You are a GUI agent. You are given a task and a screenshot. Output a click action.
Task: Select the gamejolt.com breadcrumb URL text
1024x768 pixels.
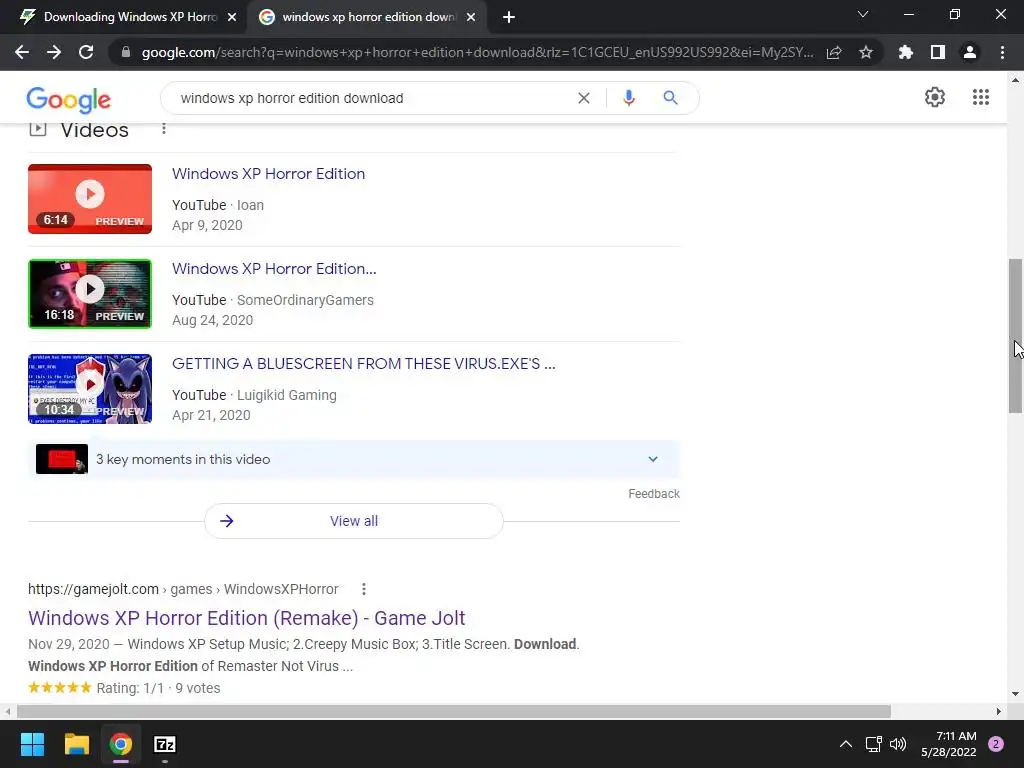183,589
